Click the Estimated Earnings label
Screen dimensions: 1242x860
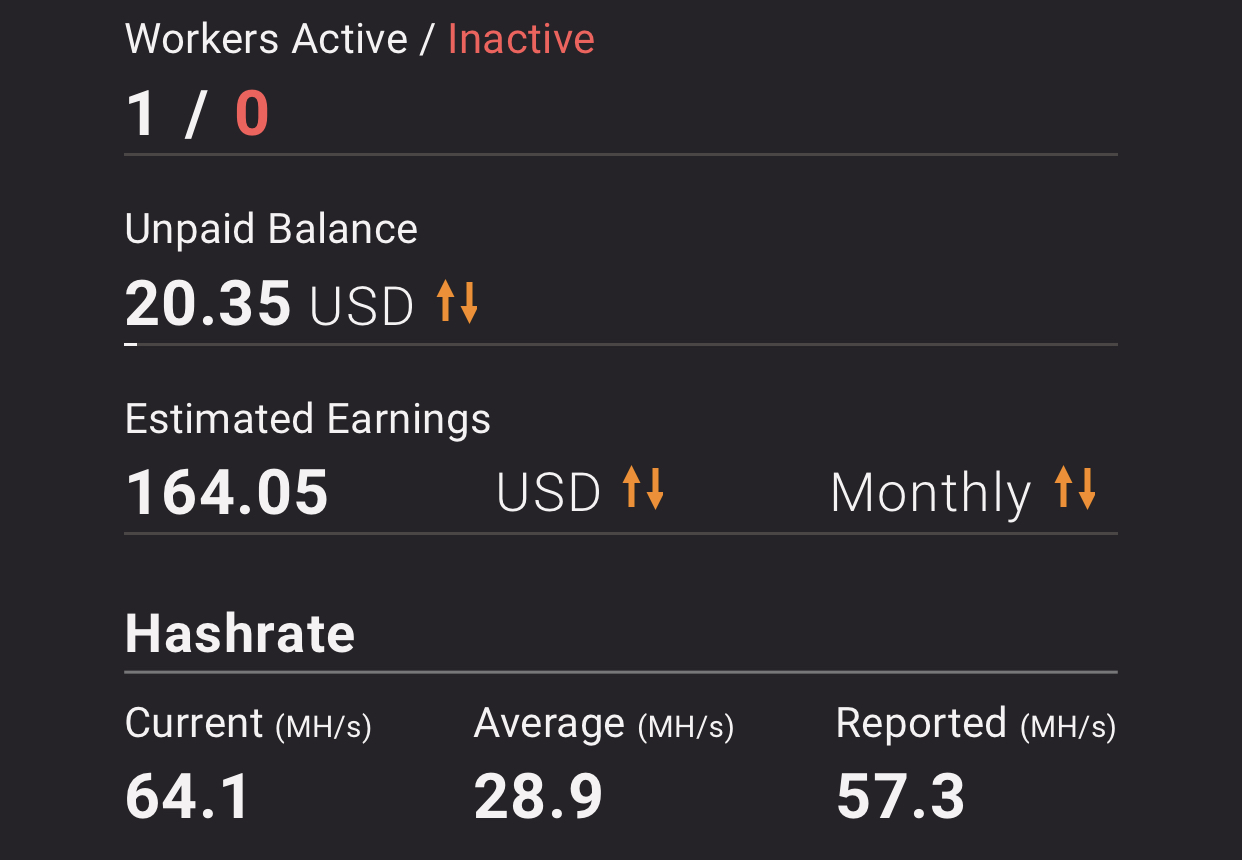point(308,419)
